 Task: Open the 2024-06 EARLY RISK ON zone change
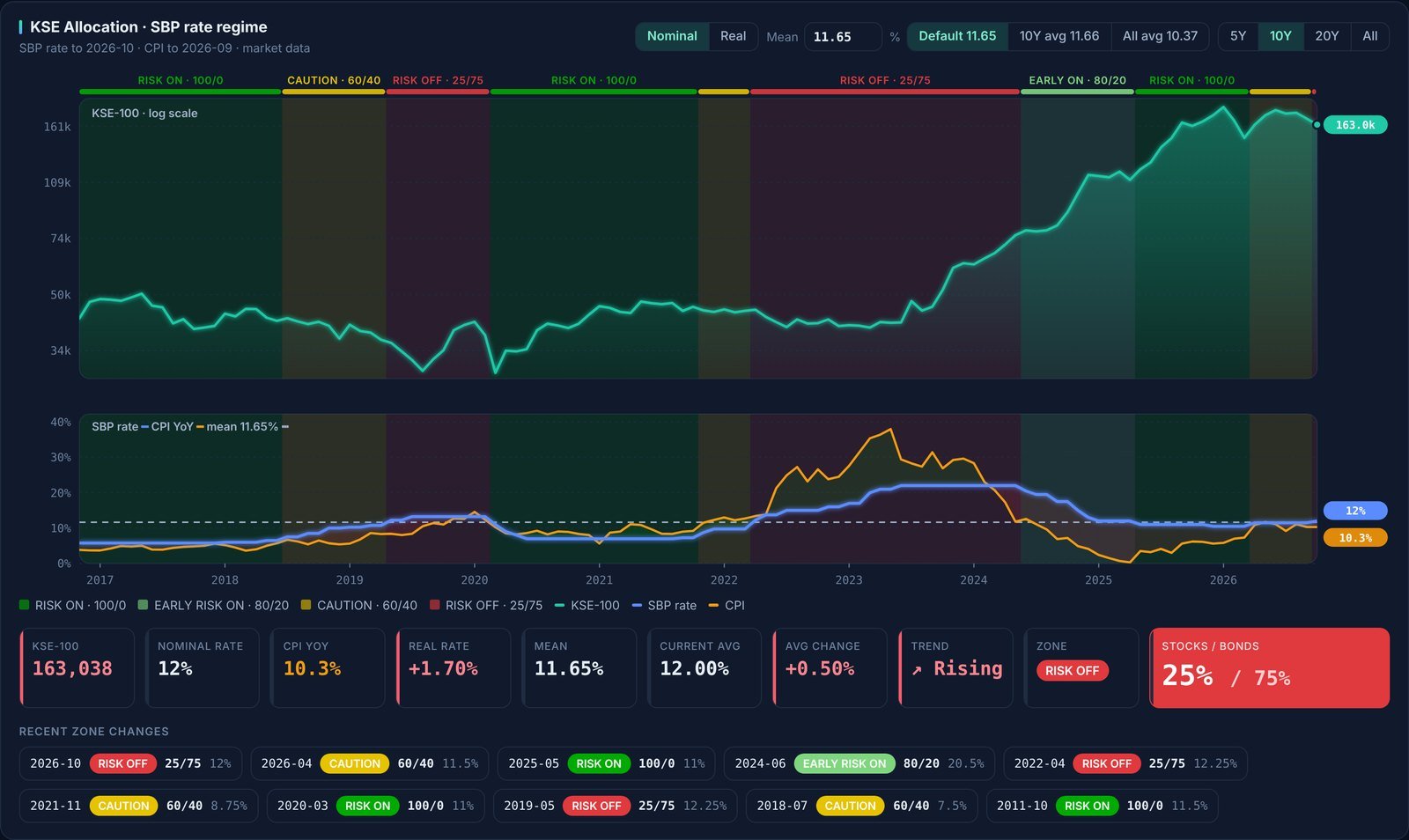[859, 763]
